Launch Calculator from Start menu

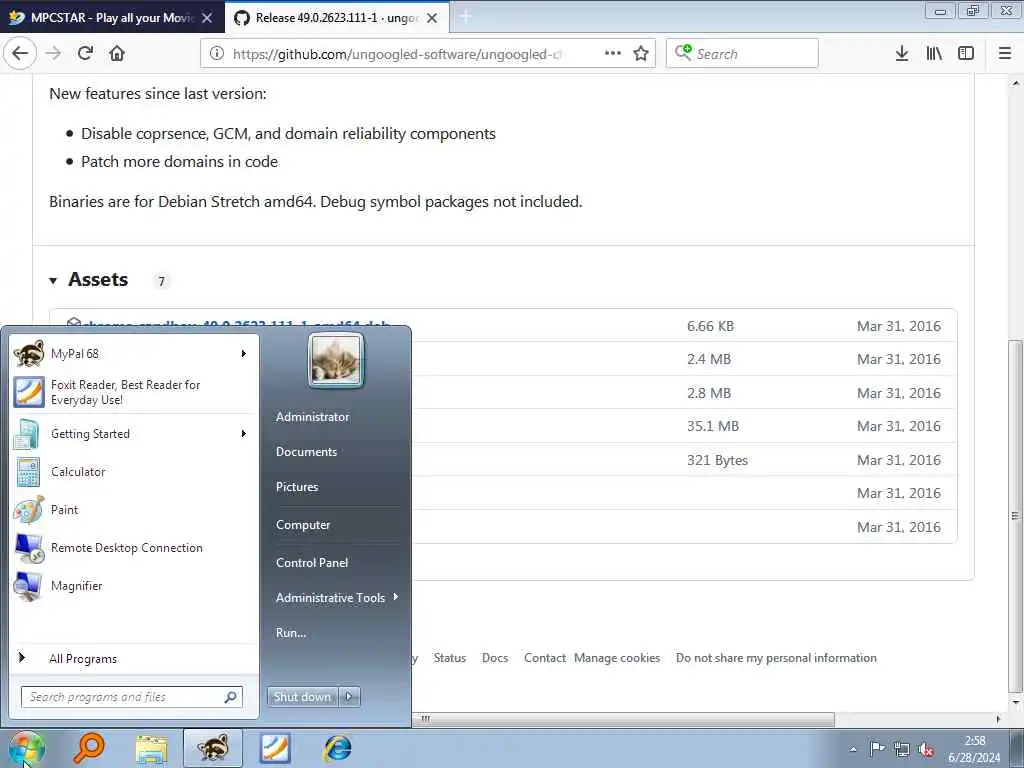click(x=134, y=472)
